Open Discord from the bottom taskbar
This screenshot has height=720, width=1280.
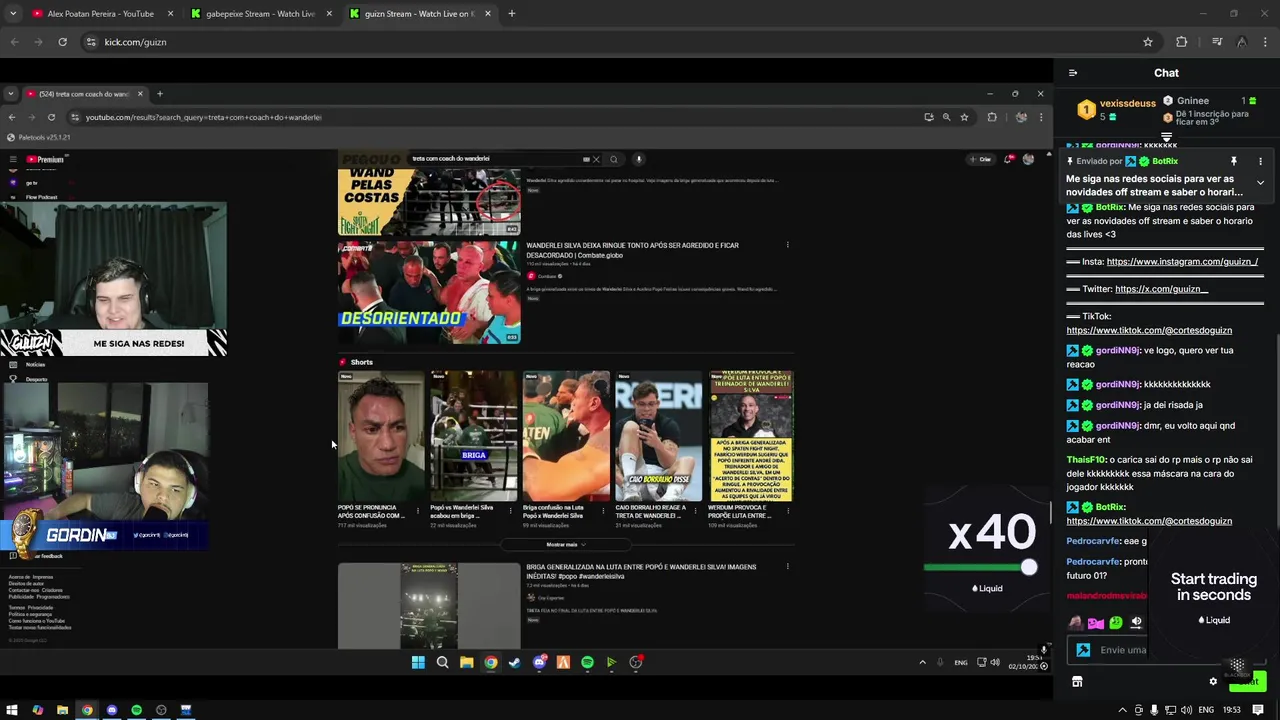tap(112, 710)
